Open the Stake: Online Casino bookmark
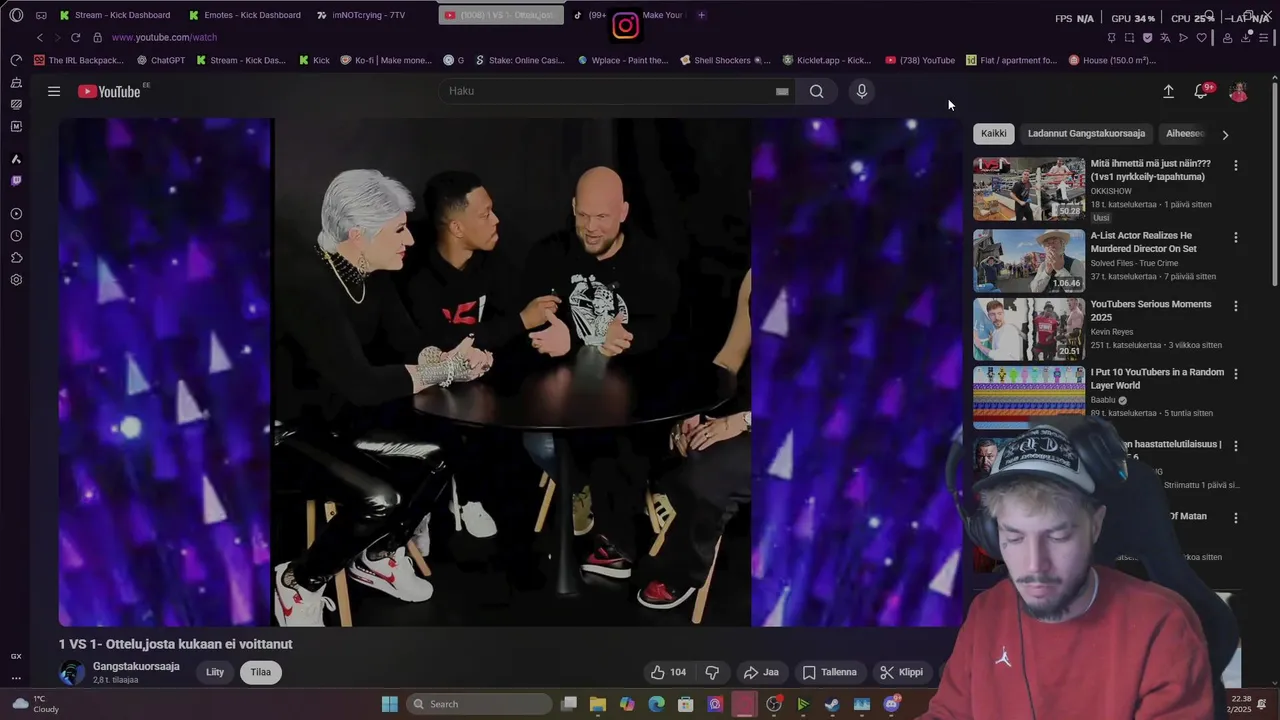 pos(519,60)
